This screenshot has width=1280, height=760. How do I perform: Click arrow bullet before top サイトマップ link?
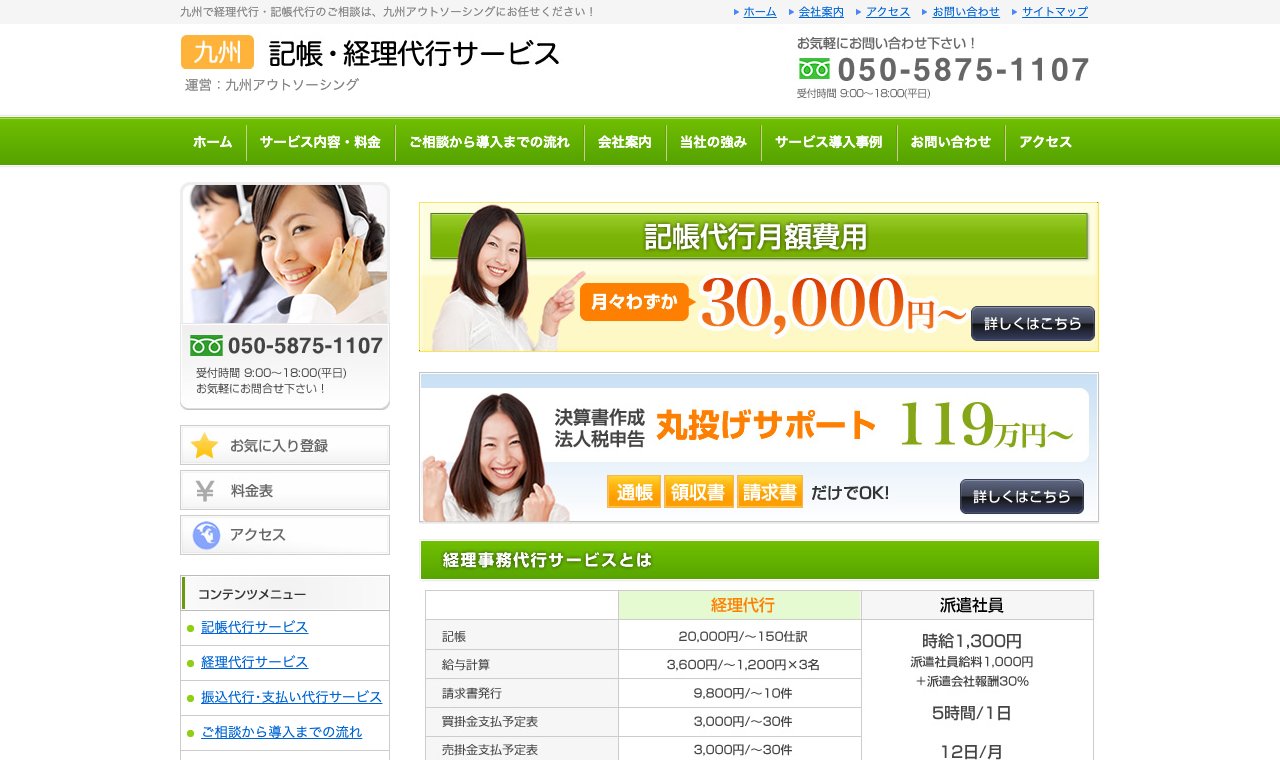tap(1015, 12)
